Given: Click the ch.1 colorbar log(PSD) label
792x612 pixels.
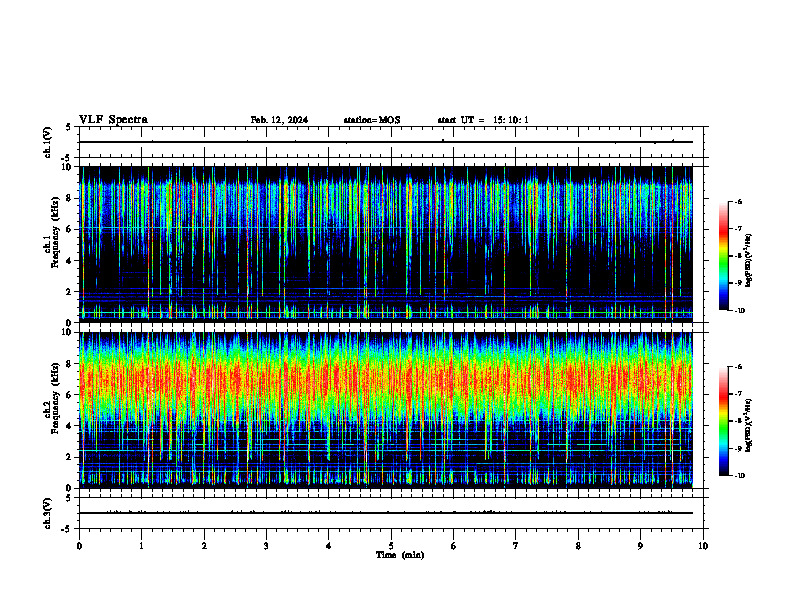Looking at the screenshot, I should click(x=749, y=260).
